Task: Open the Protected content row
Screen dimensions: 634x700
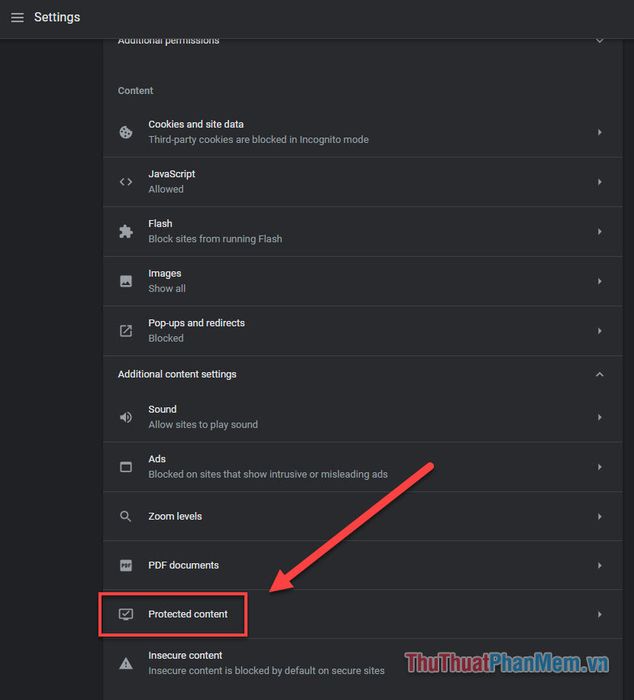Action: point(363,614)
